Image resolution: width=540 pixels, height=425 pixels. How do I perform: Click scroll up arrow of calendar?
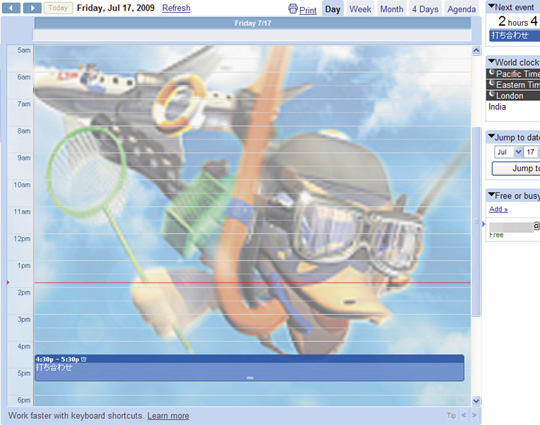pyautogui.click(x=476, y=51)
